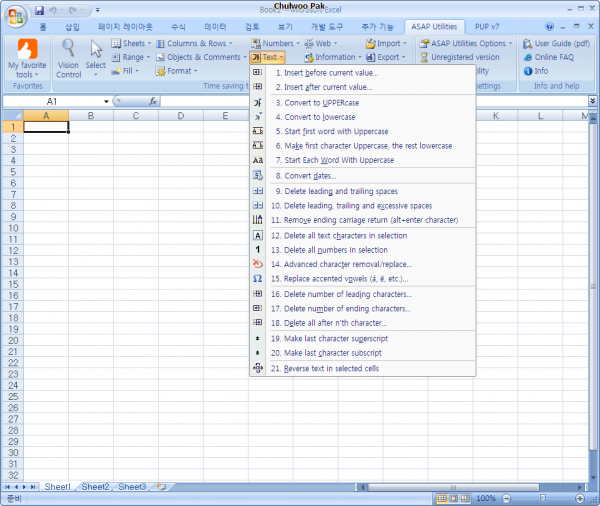Open the Information dropdown
600x506 pixels.
(333, 57)
